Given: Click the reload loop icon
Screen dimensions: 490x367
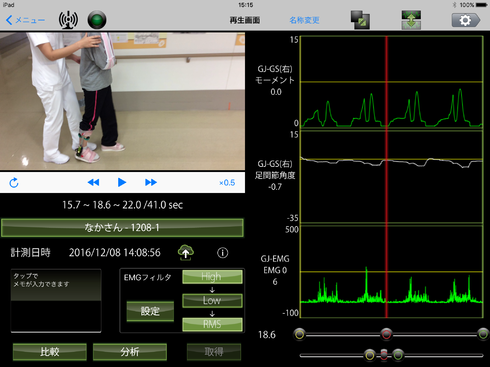Looking at the screenshot, I should [14, 183].
